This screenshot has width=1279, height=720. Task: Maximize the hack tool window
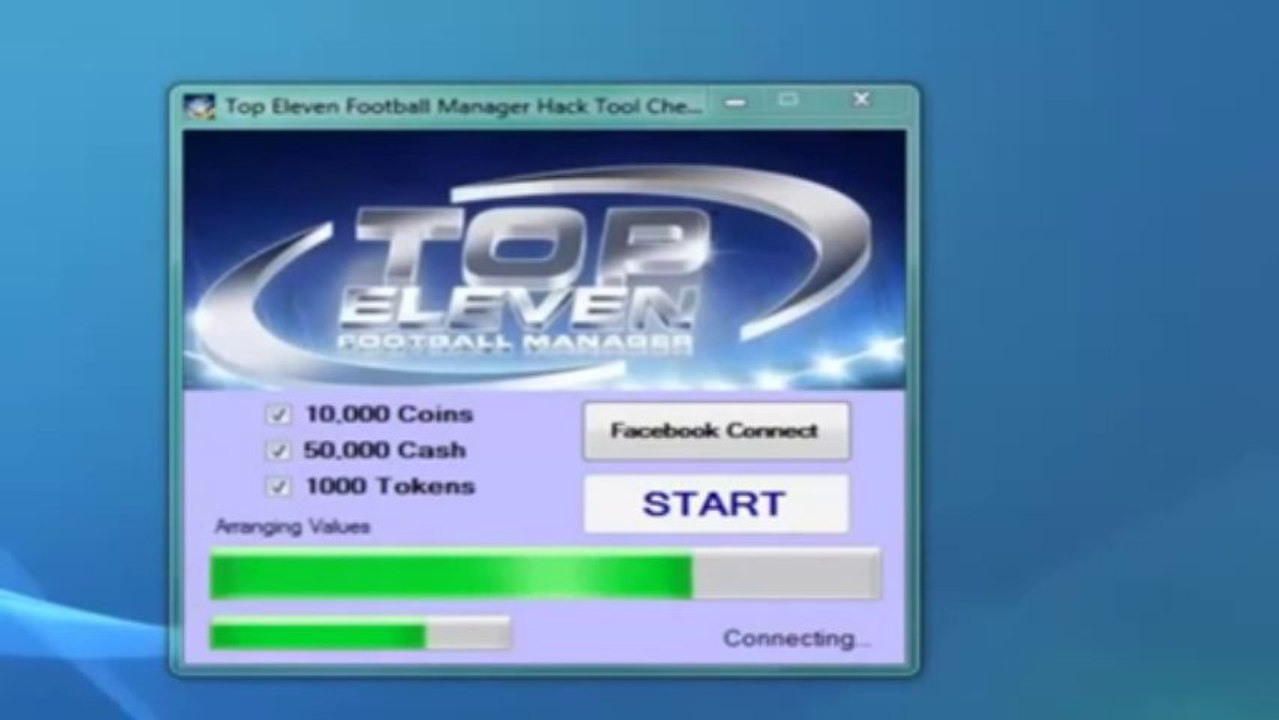788,99
